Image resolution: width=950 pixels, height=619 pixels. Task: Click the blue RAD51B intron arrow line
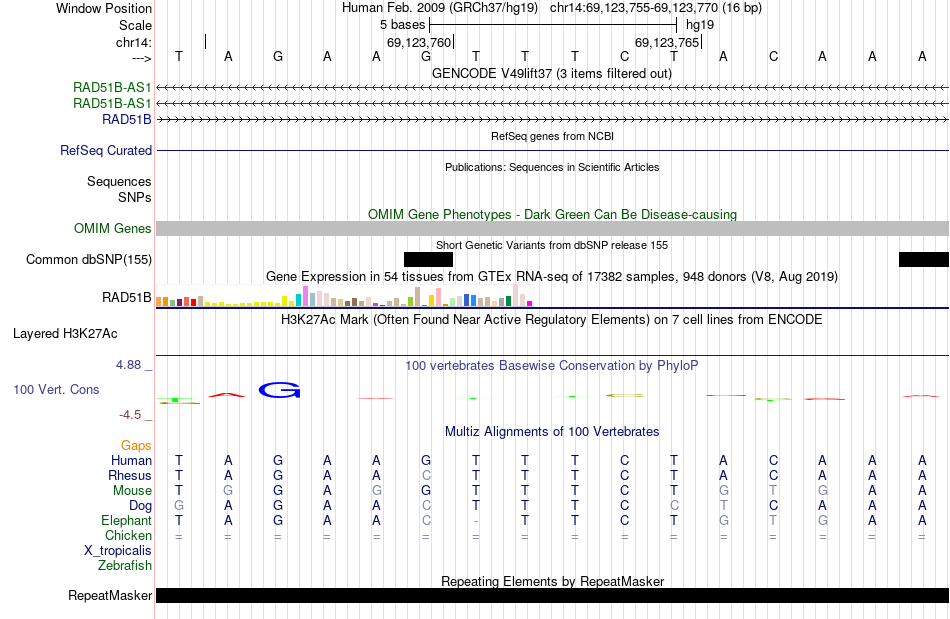tap(552, 120)
